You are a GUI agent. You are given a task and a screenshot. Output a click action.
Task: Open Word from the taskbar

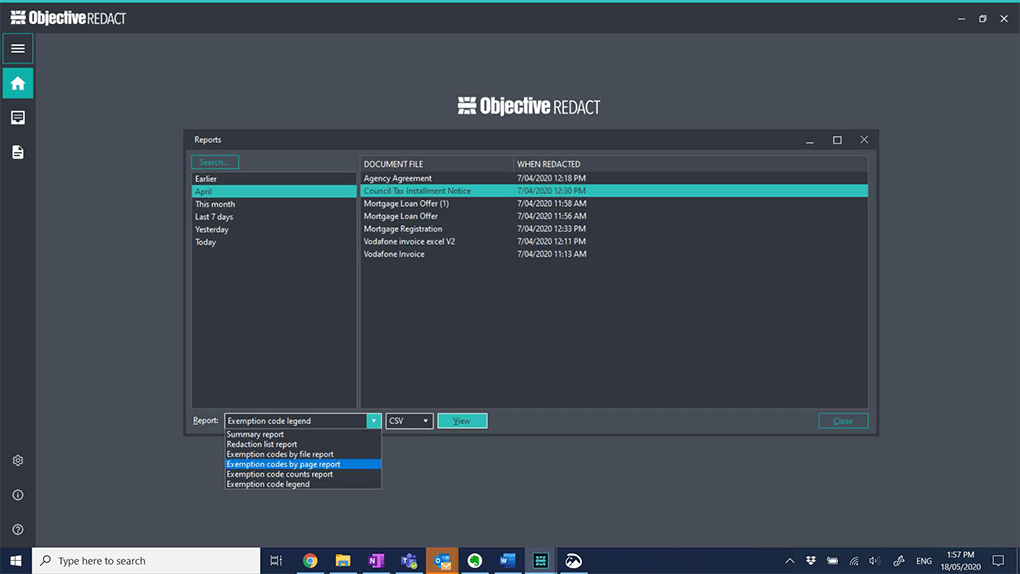tap(508, 560)
